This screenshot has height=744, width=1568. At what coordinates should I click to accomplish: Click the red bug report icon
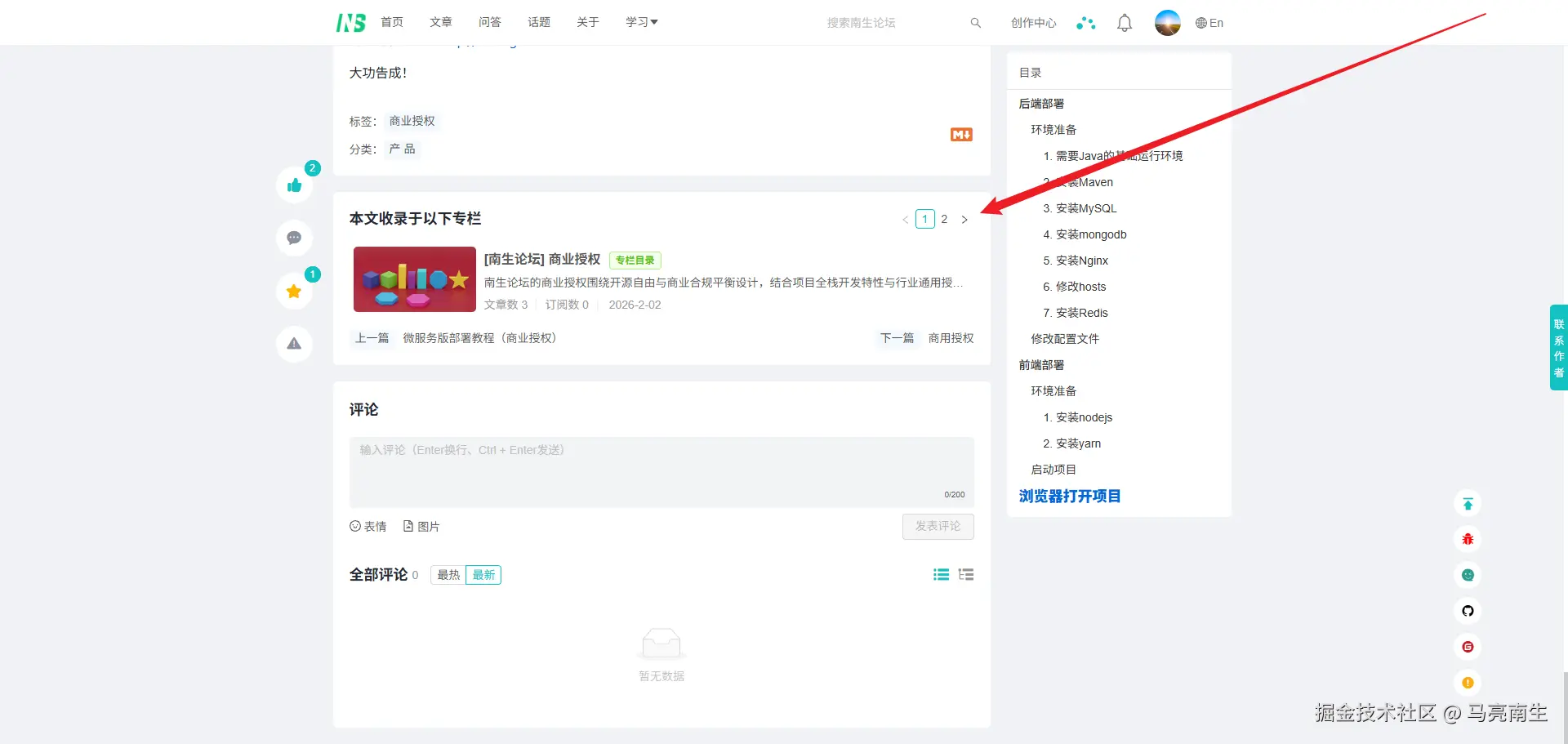tap(1468, 539)
